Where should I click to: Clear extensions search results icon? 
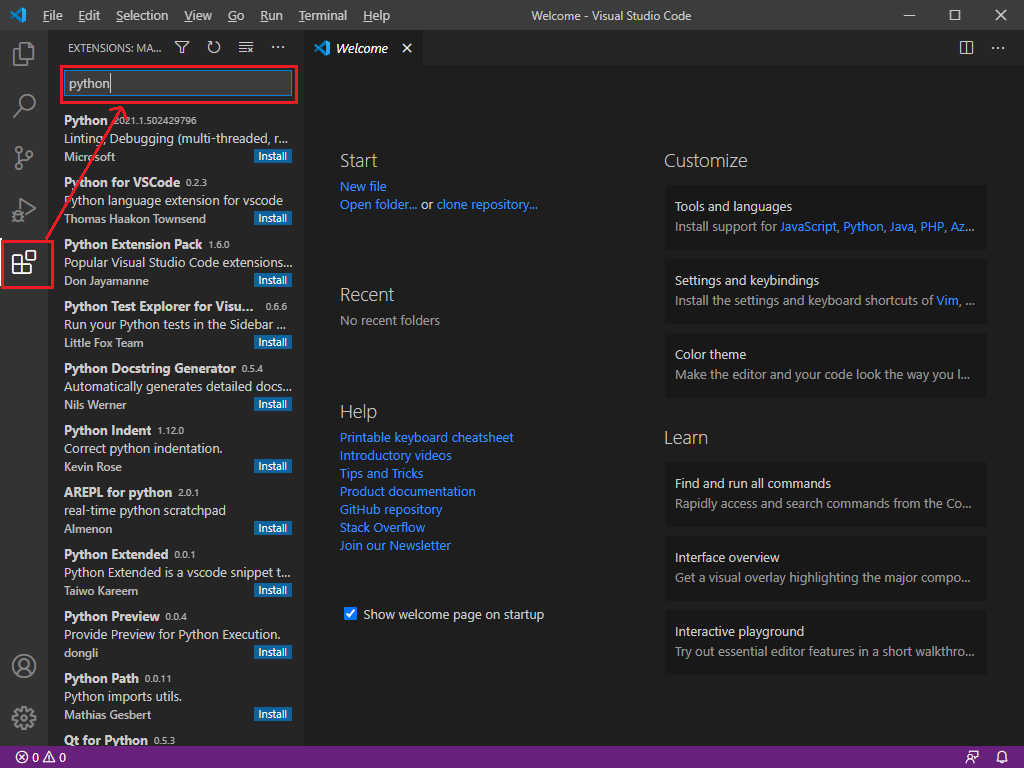(x=246, y=48)
